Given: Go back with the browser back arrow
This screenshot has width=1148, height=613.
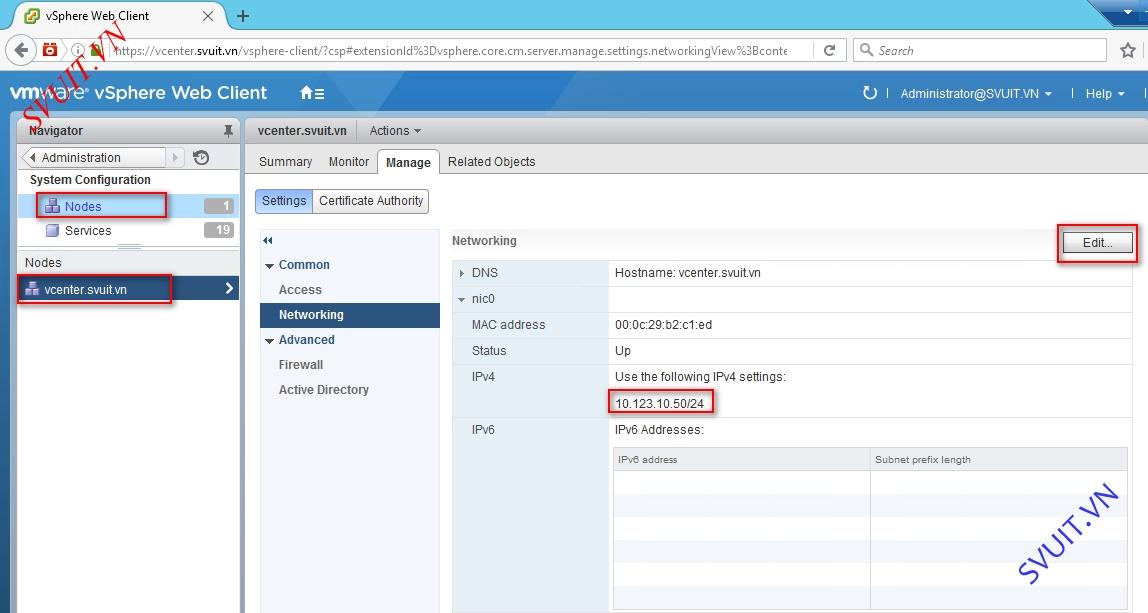Looking at the screenshot, I should (21, 51).
